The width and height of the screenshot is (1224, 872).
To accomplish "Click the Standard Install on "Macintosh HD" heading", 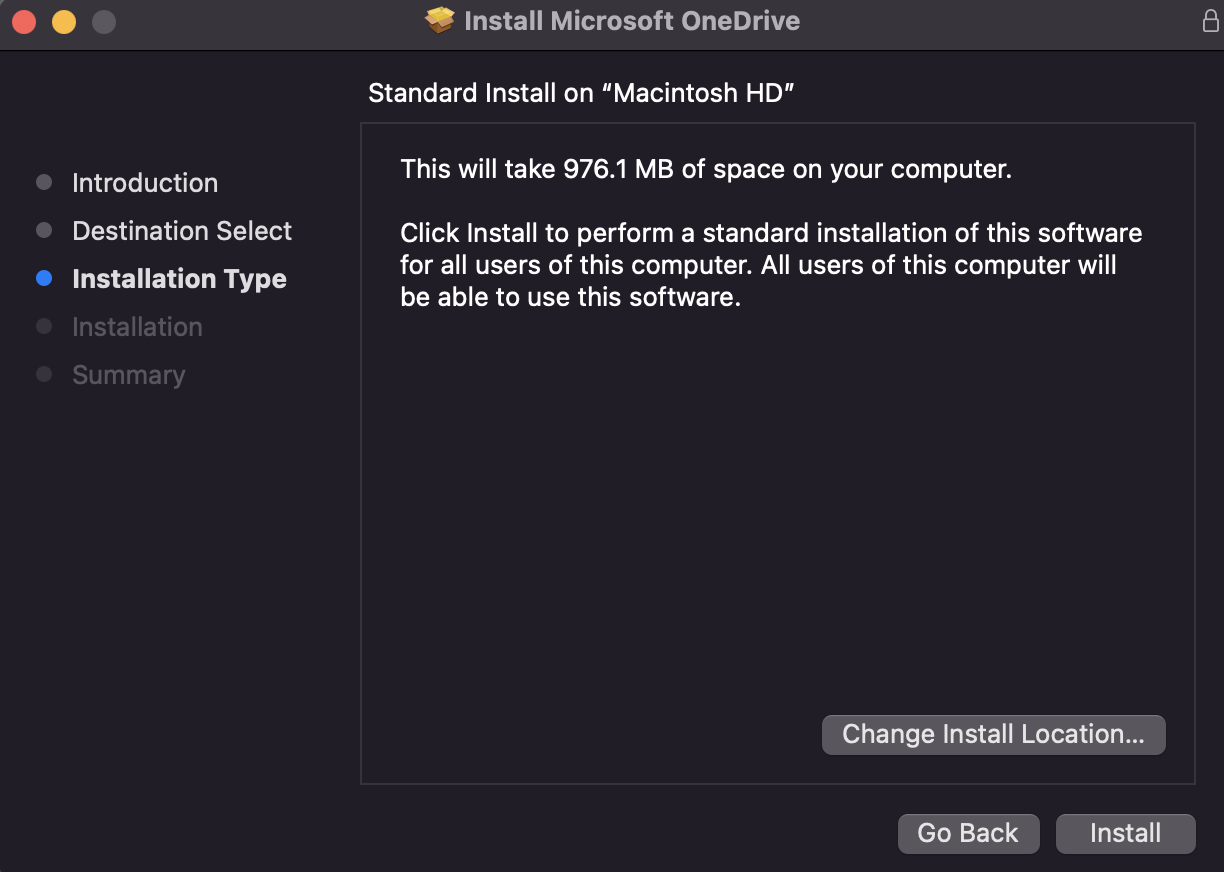I will [581, 93].
